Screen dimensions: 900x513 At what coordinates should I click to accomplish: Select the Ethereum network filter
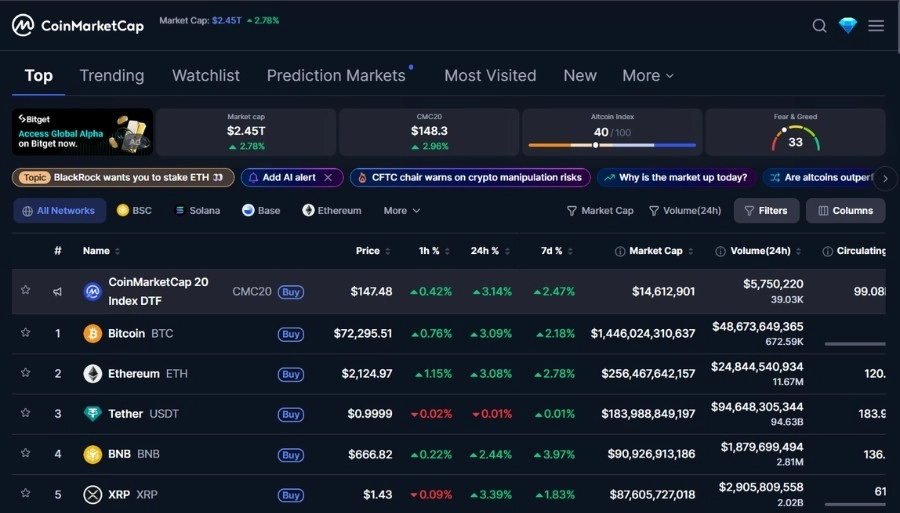pyautogui.click(x=332, y=211)
